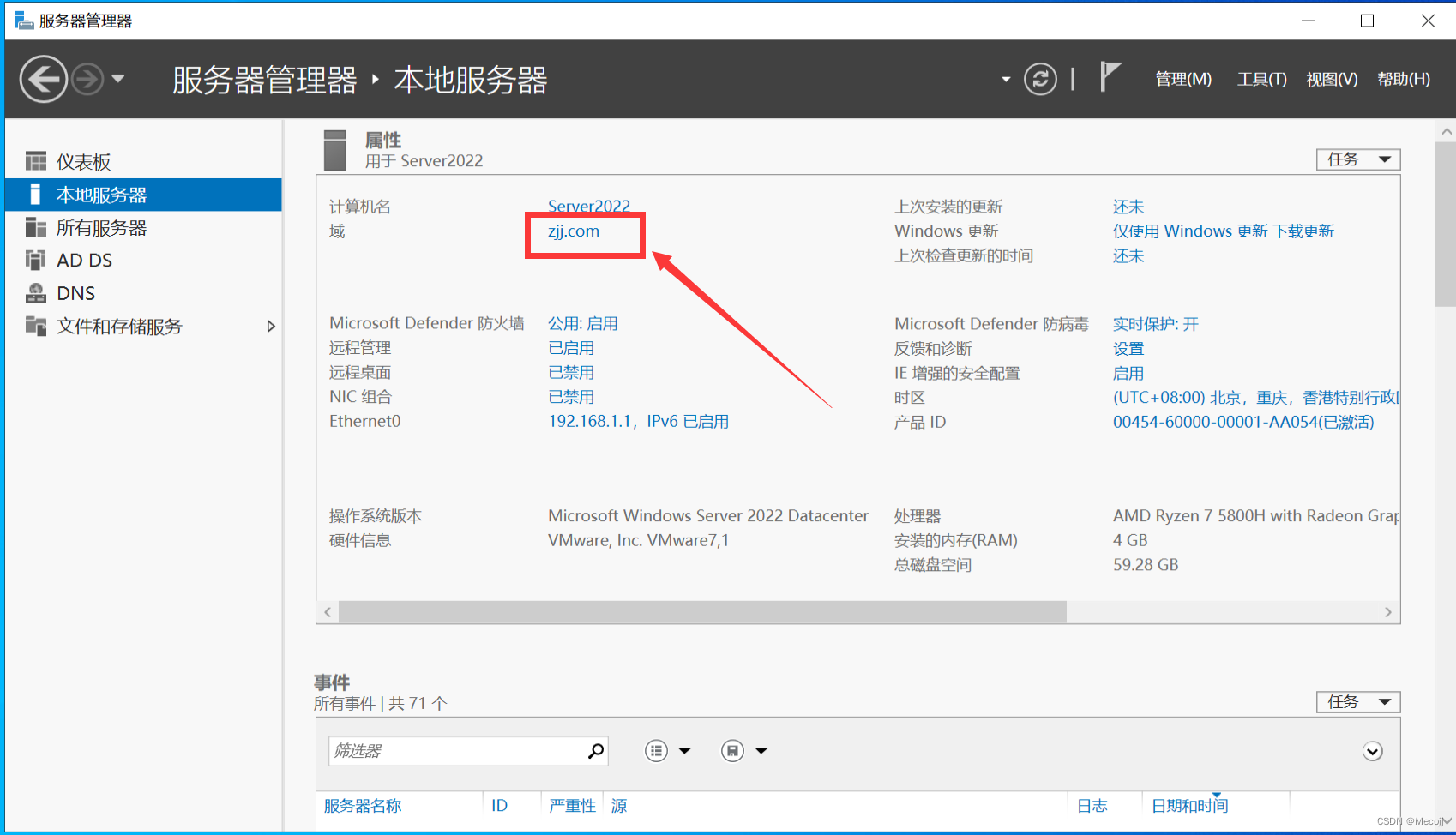Click 上次安装的更新 value 还未
Viewport: 1456px width, 835px height.
1128,207
